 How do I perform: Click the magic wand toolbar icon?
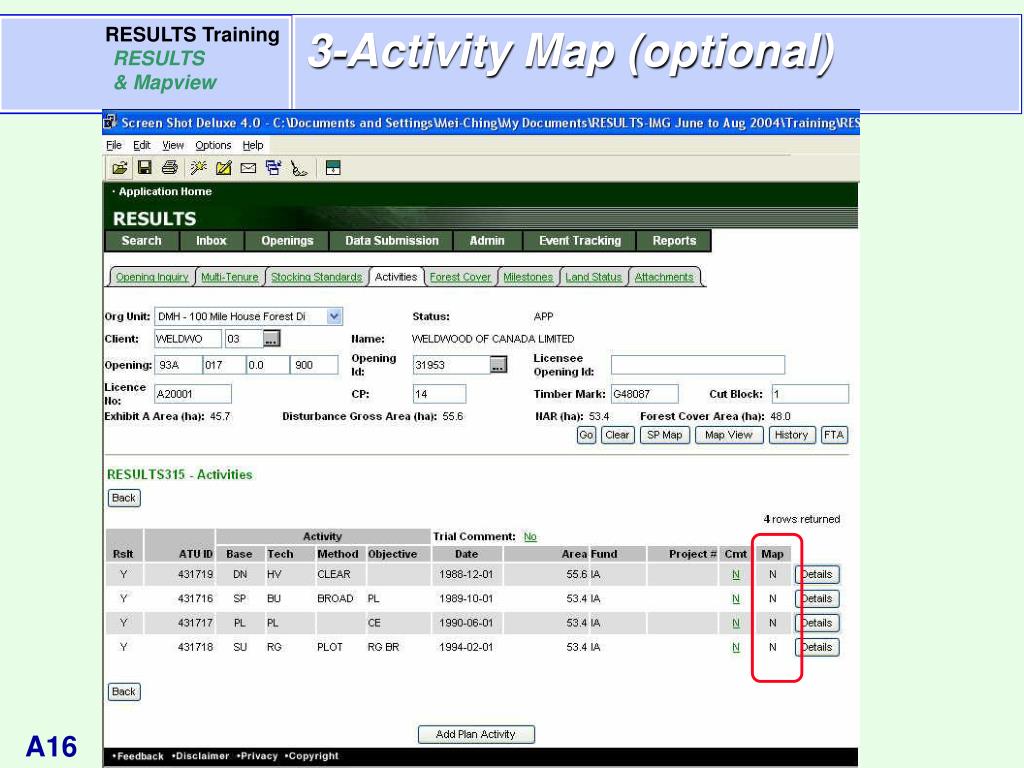199,168
